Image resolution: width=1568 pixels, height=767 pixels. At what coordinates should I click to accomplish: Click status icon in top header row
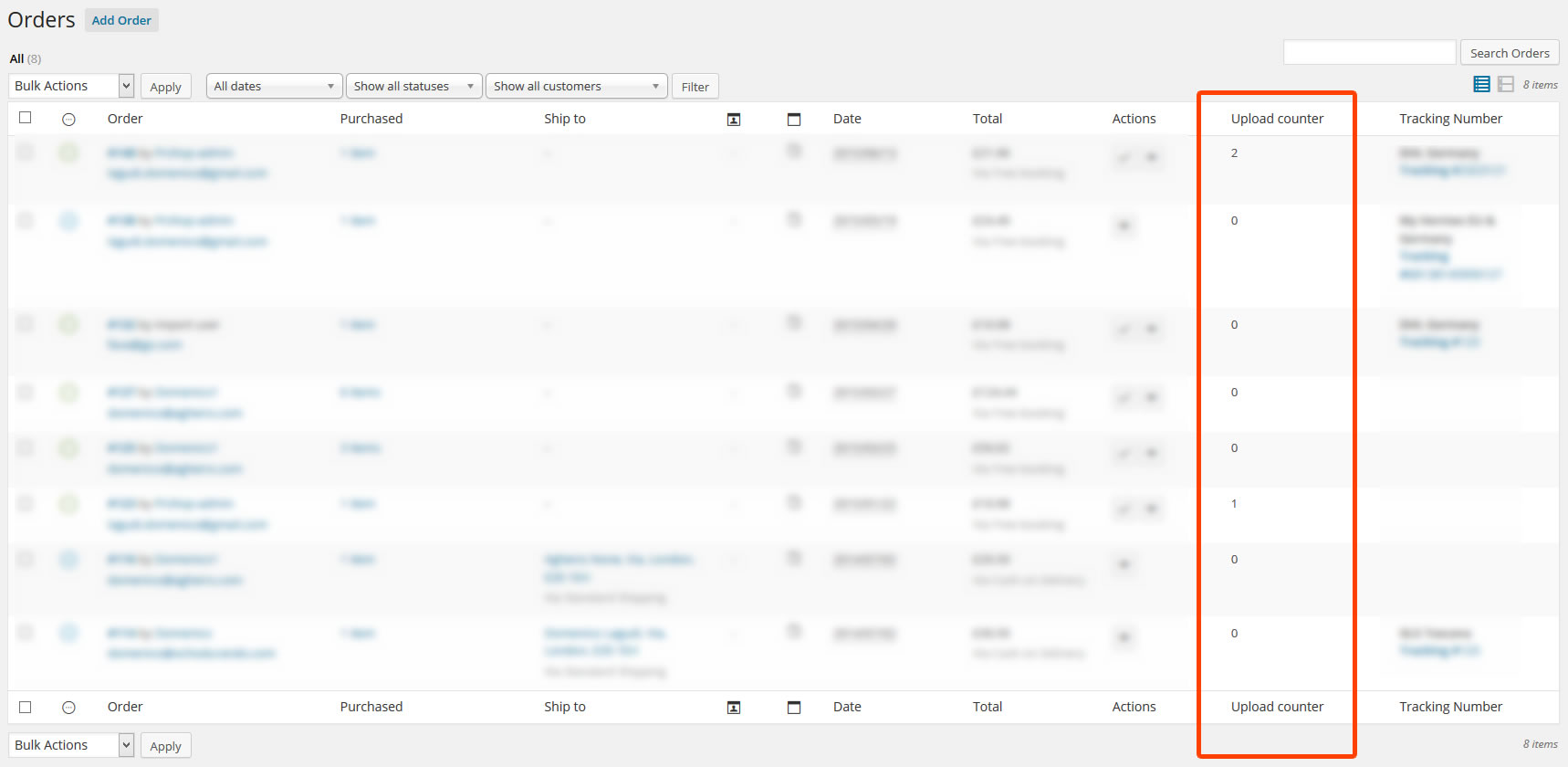pyautogui.click(x=68, y=120)
